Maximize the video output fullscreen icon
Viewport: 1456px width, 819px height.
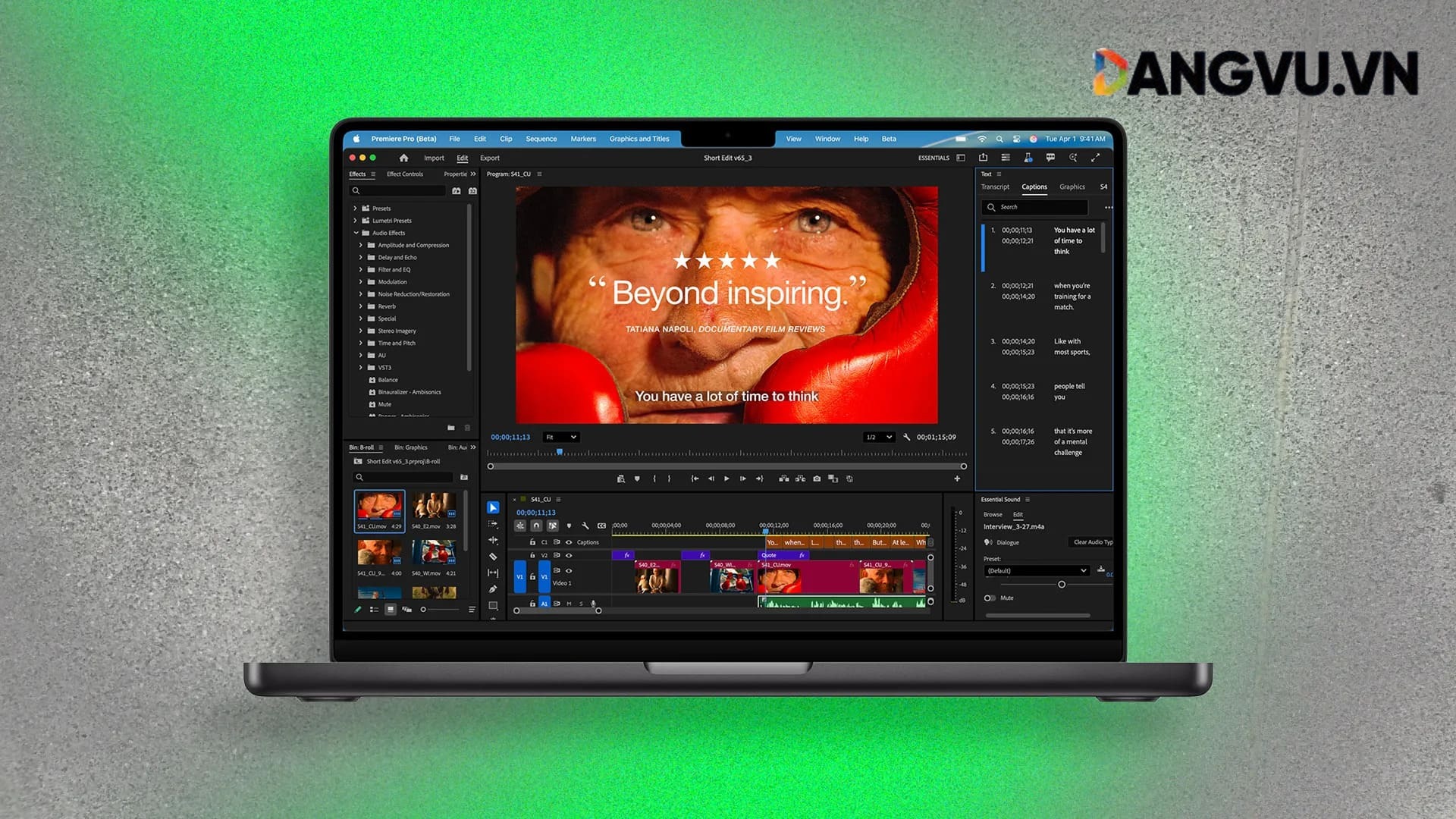click(x=1095, y=158)
